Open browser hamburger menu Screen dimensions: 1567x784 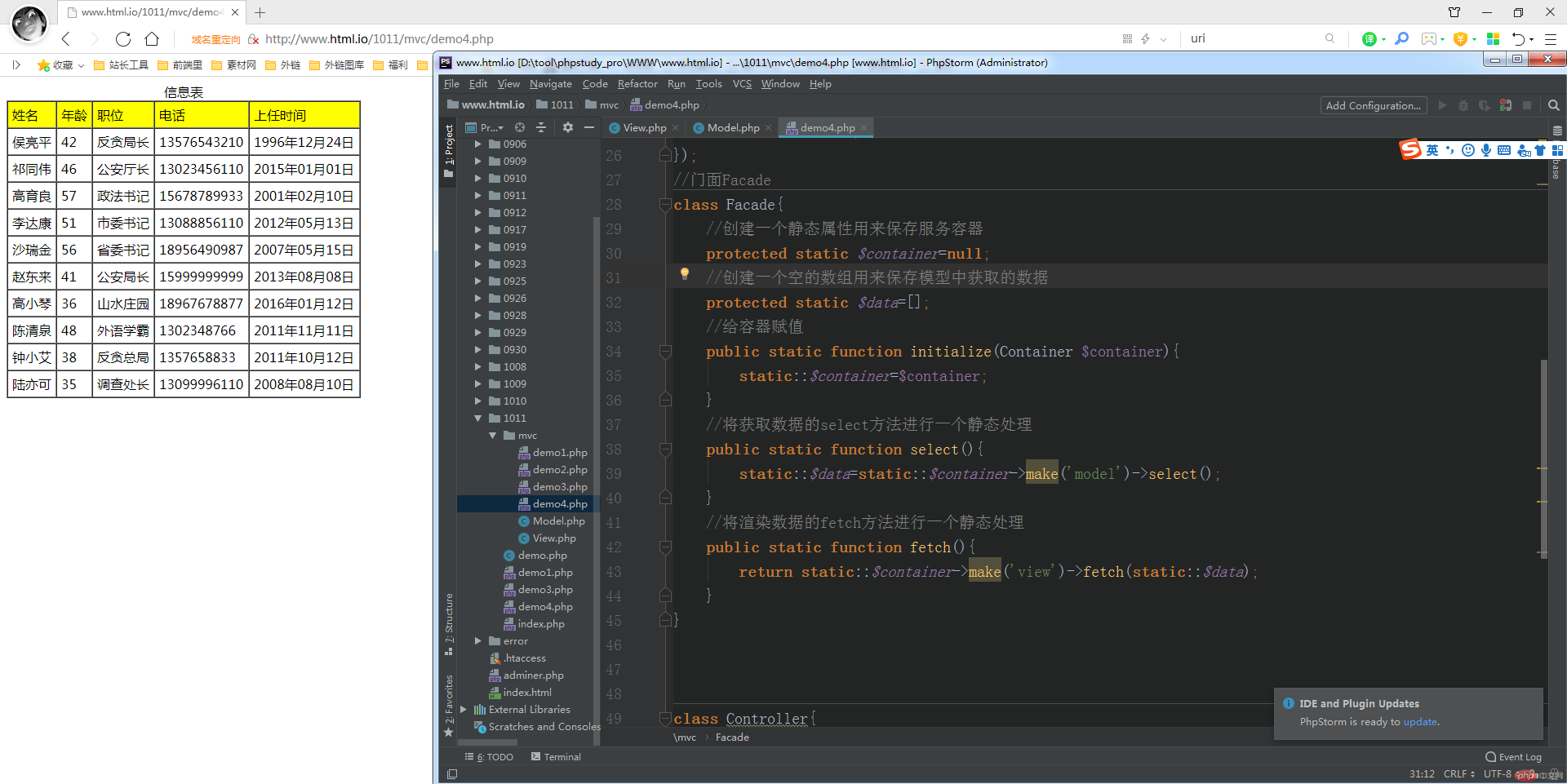pyautogui.click(x=1551, y=38)
